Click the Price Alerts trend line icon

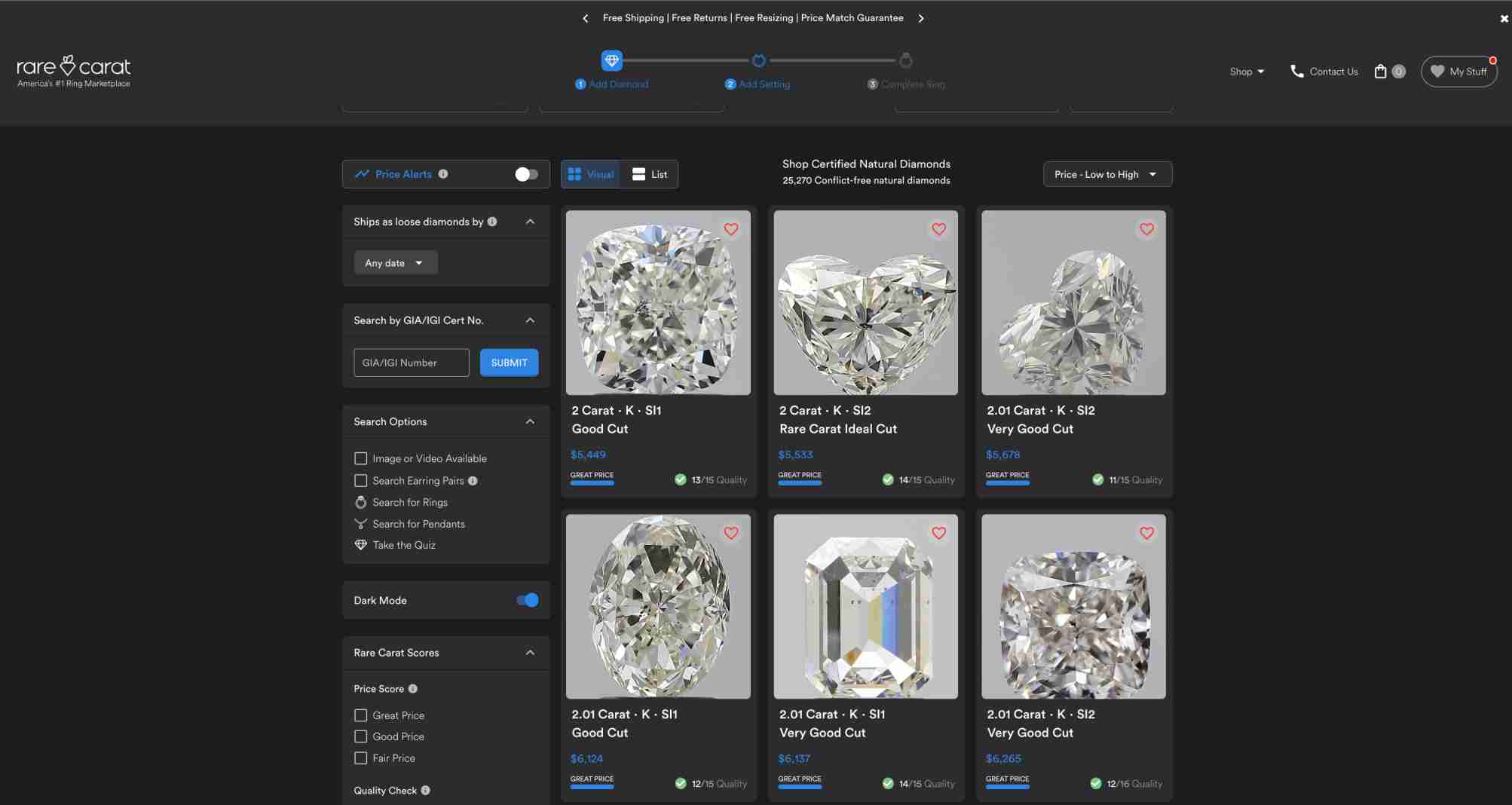point(362,174)
